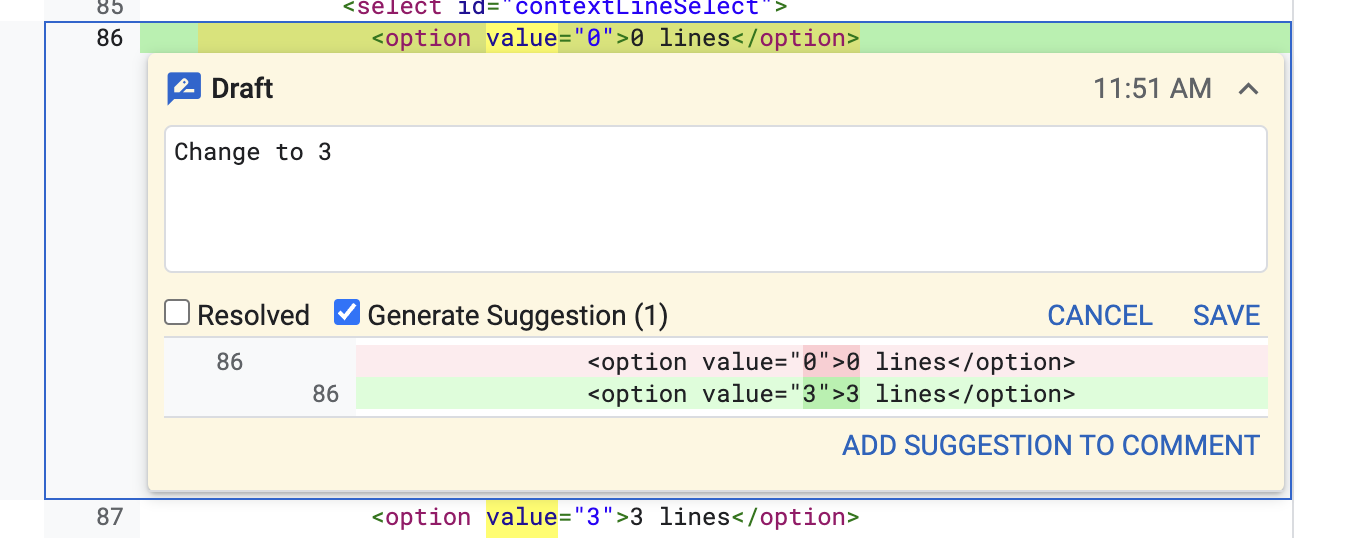Click into the 'Change to 3' comment box
Image resolution: width=1348 pixels, height=538 pixels.
pyautogui.click(x=715, y=199)
